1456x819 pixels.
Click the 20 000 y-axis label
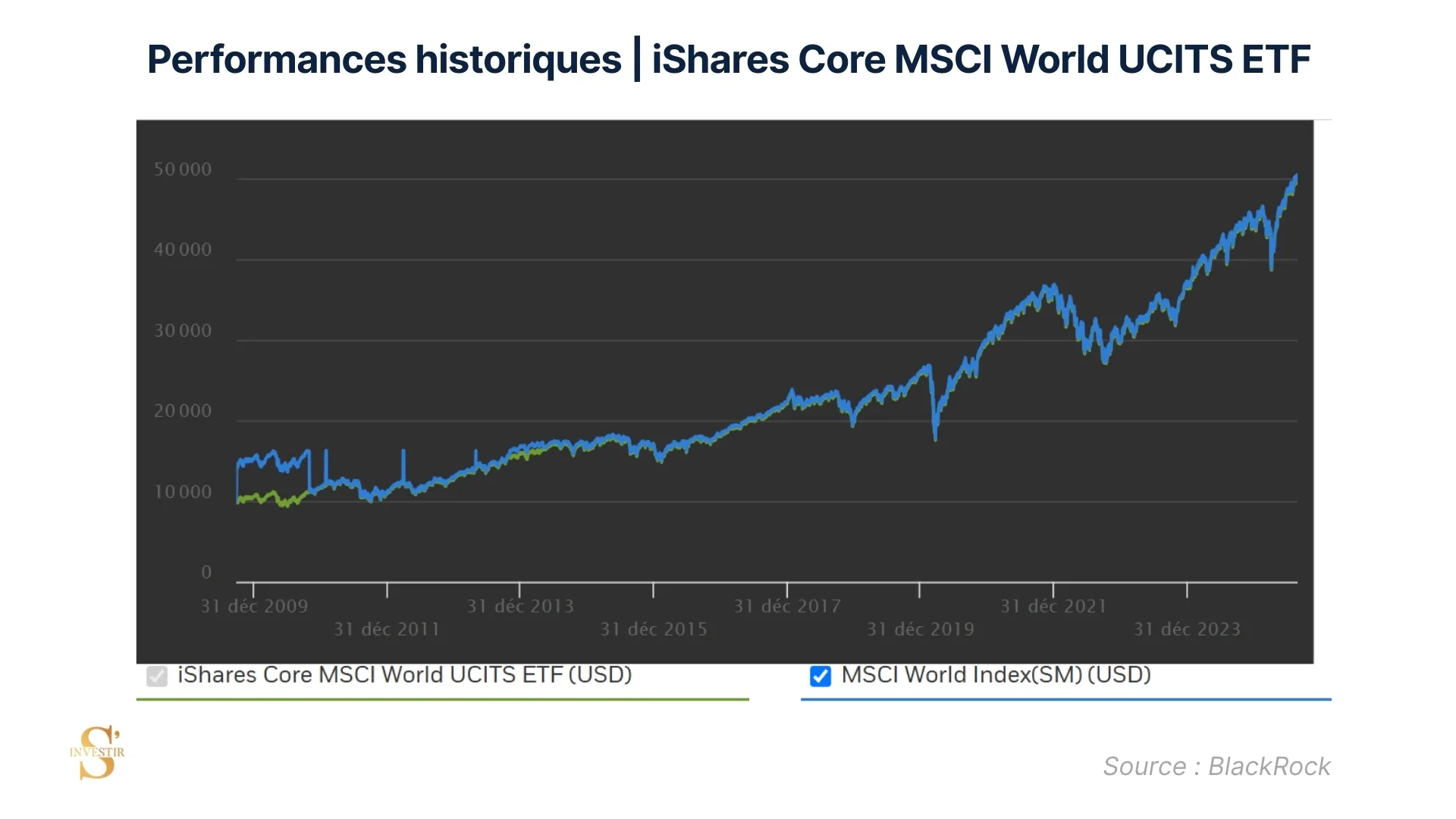183,412
